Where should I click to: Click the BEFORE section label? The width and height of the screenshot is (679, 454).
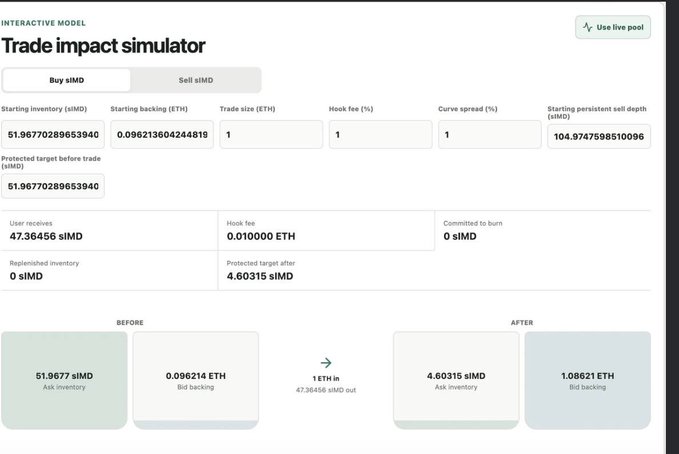pos(130,323)
